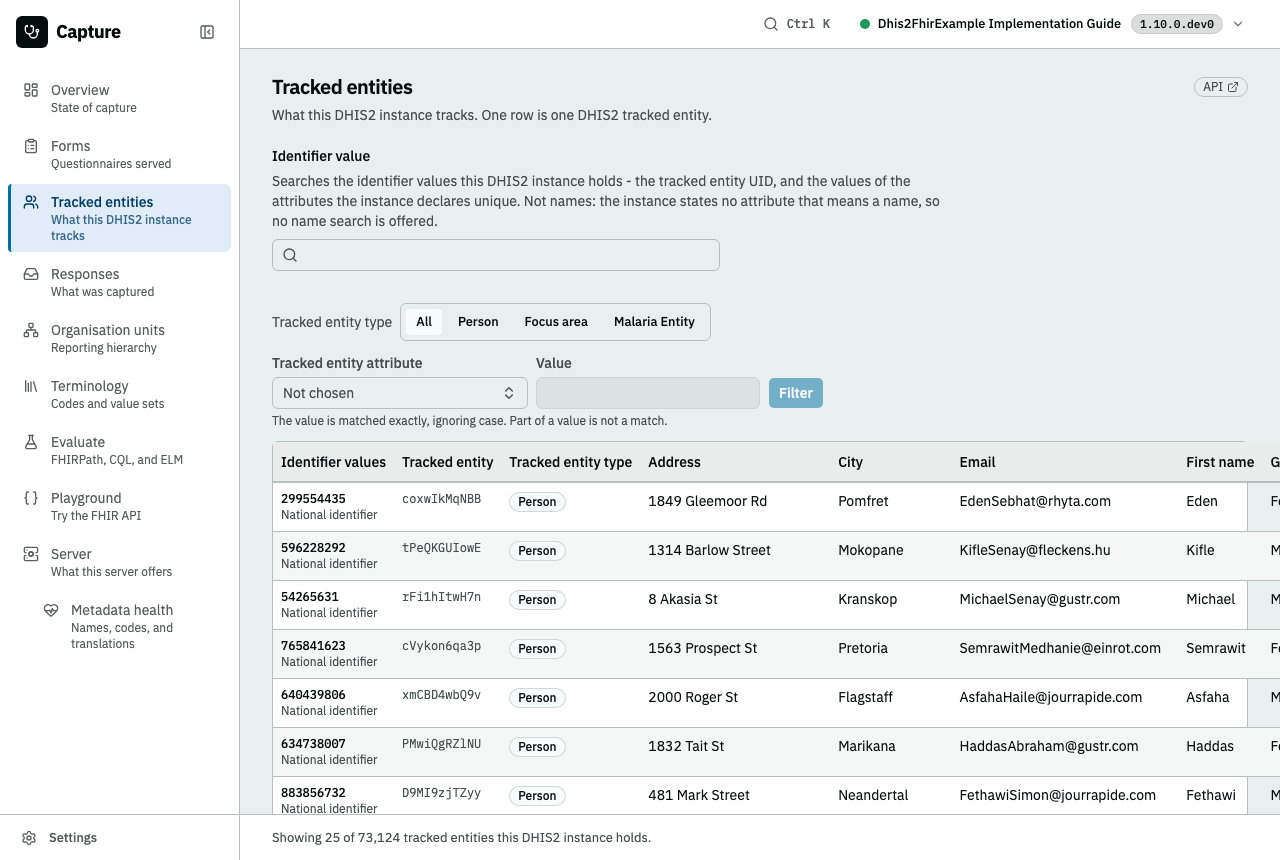This screenshot has height=860, width=1280.
Task: Open Metadata health via heart-pulse icon
Action: [x=51, y=610]
